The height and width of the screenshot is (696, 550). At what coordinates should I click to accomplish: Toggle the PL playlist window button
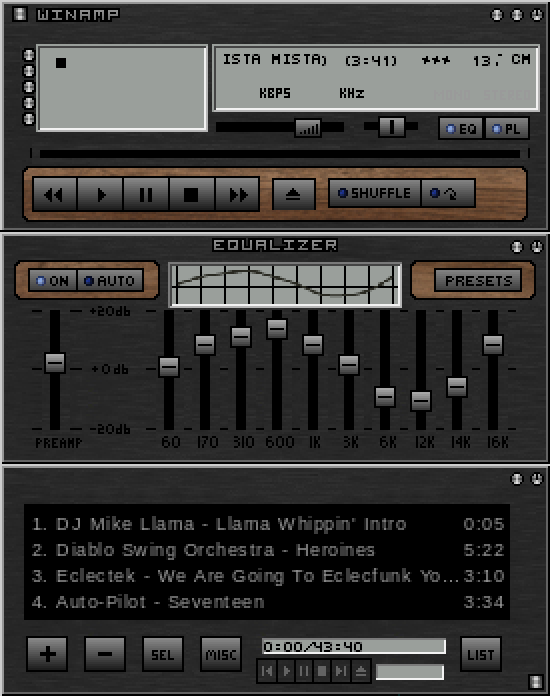506,129
